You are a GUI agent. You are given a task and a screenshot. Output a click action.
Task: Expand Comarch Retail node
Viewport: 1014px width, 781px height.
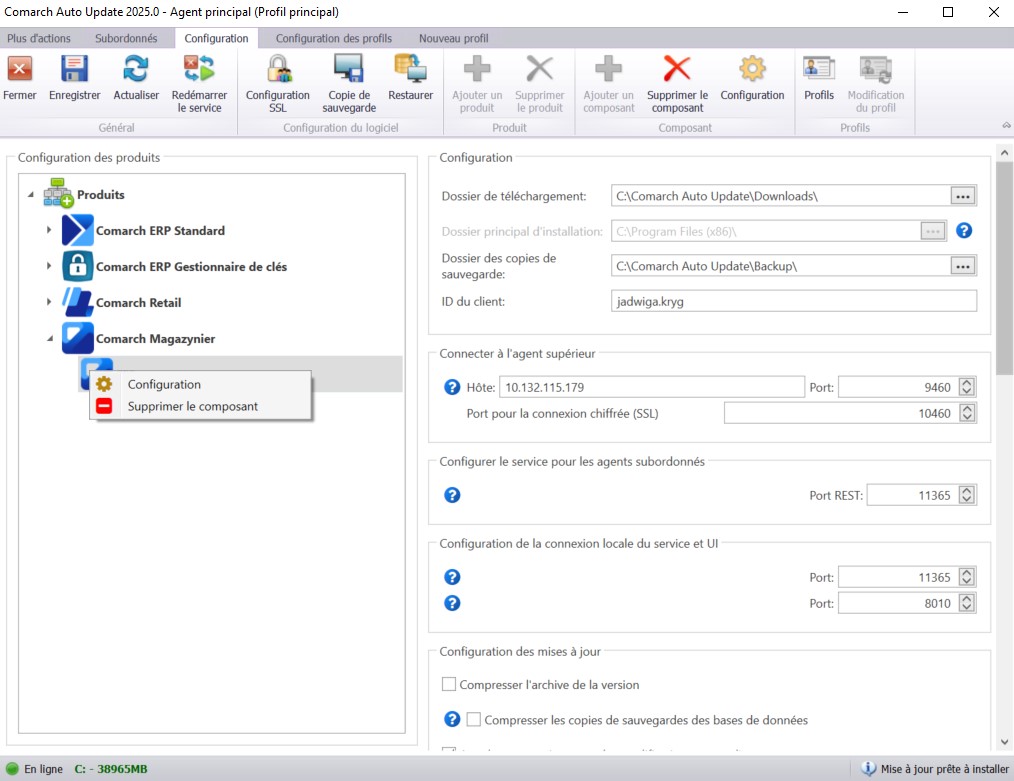49,302
